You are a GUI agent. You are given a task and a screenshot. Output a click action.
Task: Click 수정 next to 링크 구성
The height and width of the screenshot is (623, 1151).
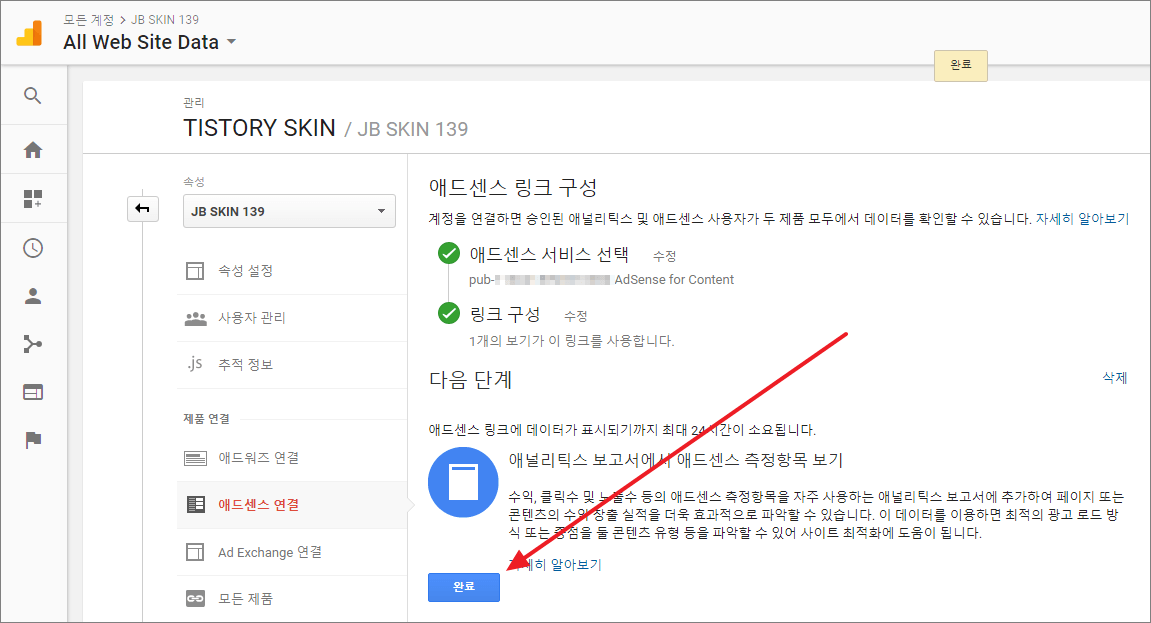pyautogui.click(x=576, y=316)
